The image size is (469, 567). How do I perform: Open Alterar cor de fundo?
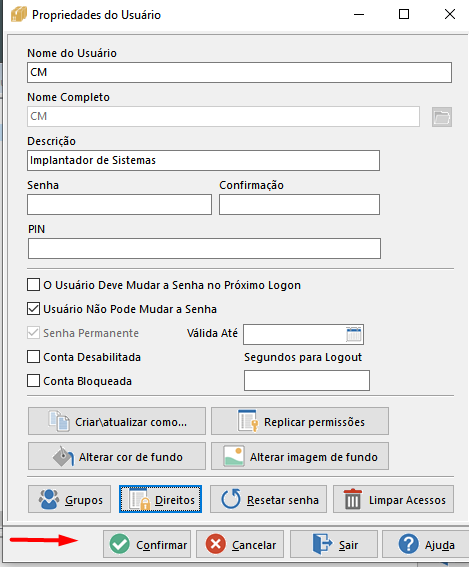coord(117,456)
